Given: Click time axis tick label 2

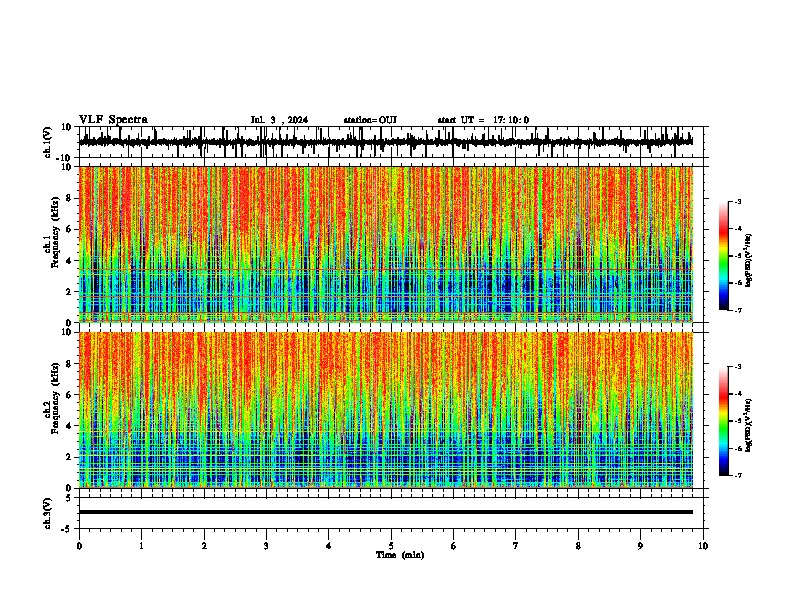Looking at the screenshot, I should point(204,546).
